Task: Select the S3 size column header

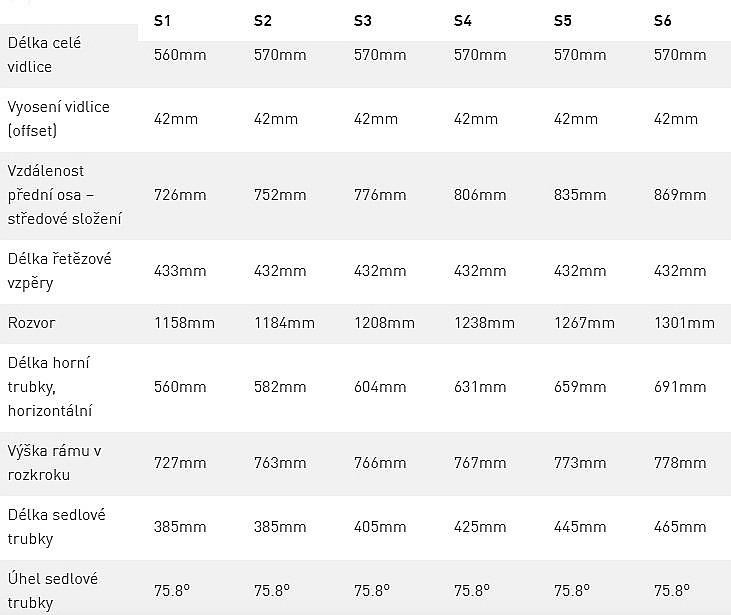Action: click(x=363, y=20)
